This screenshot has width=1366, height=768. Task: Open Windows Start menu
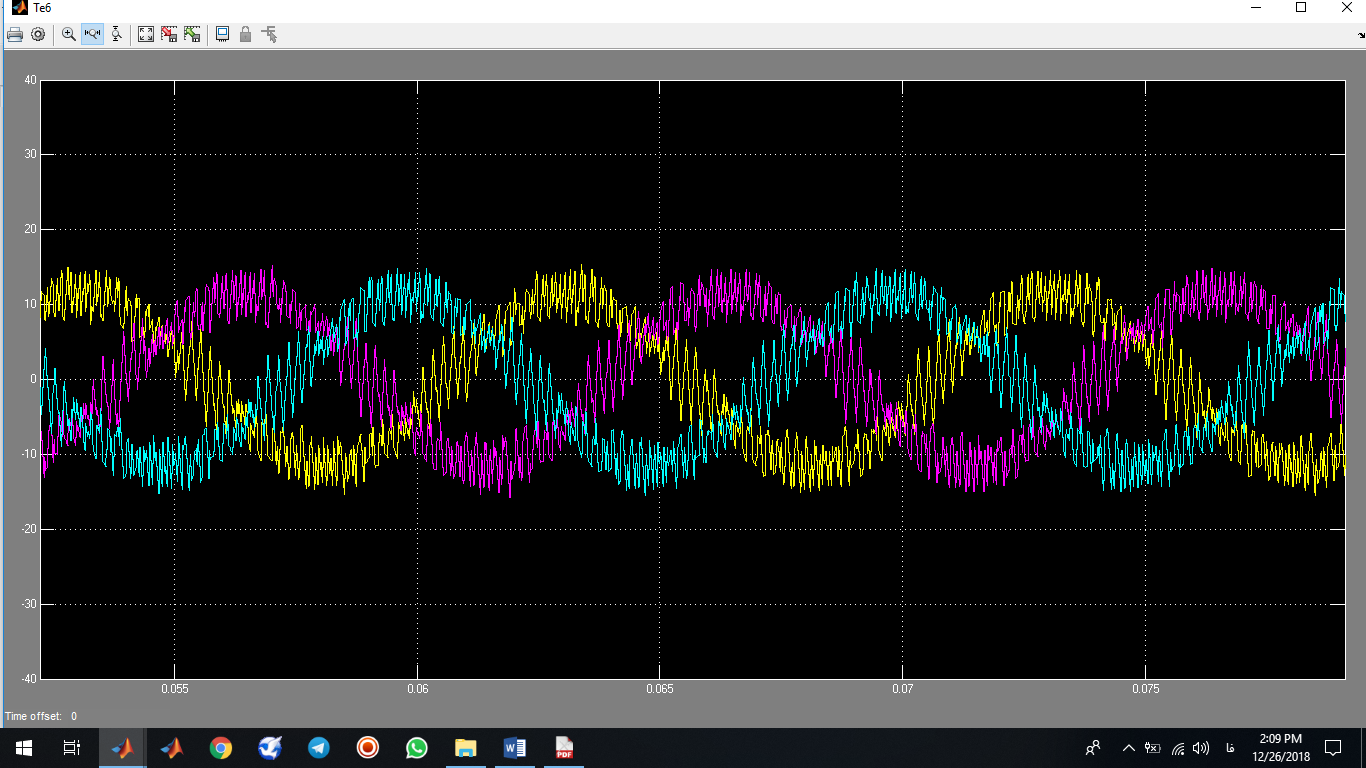point(24,748)
